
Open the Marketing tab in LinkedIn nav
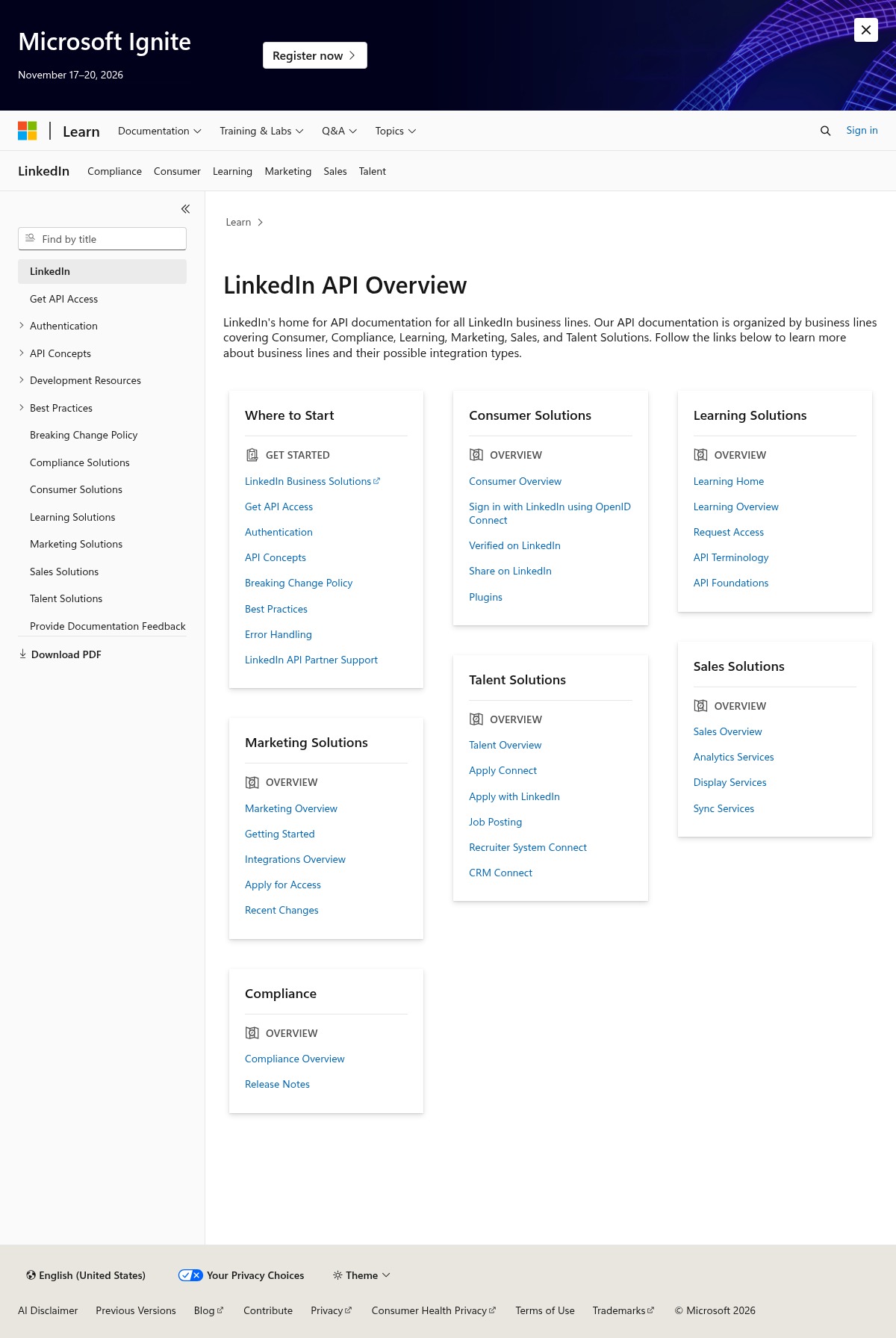[287, 171]
